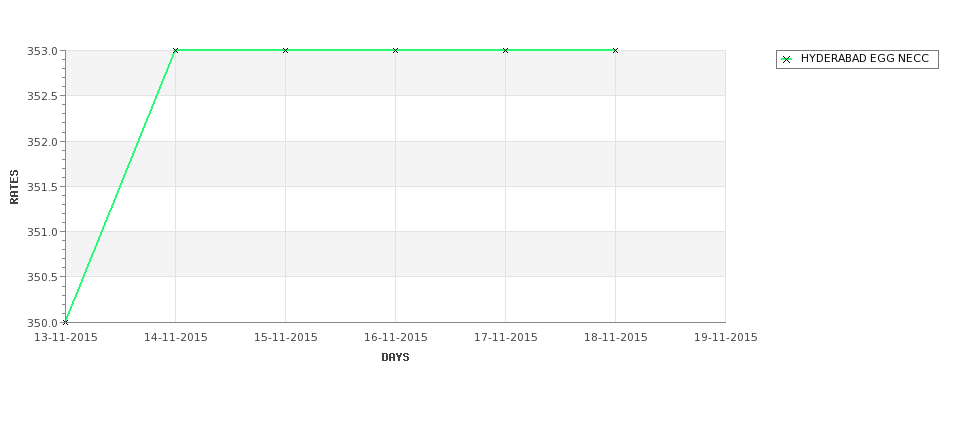Click the 18-11-2015 data point marker

(616, 50)
